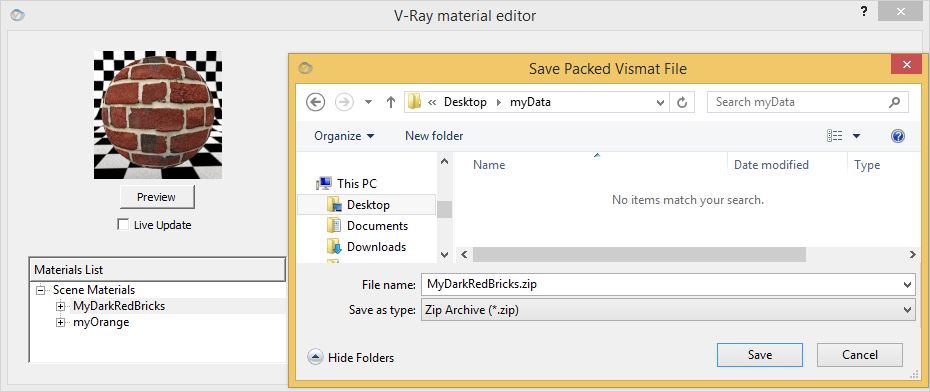Open the Save as type dropdown
Viewport: 930px width, 392px height.
tap(668, 310)
